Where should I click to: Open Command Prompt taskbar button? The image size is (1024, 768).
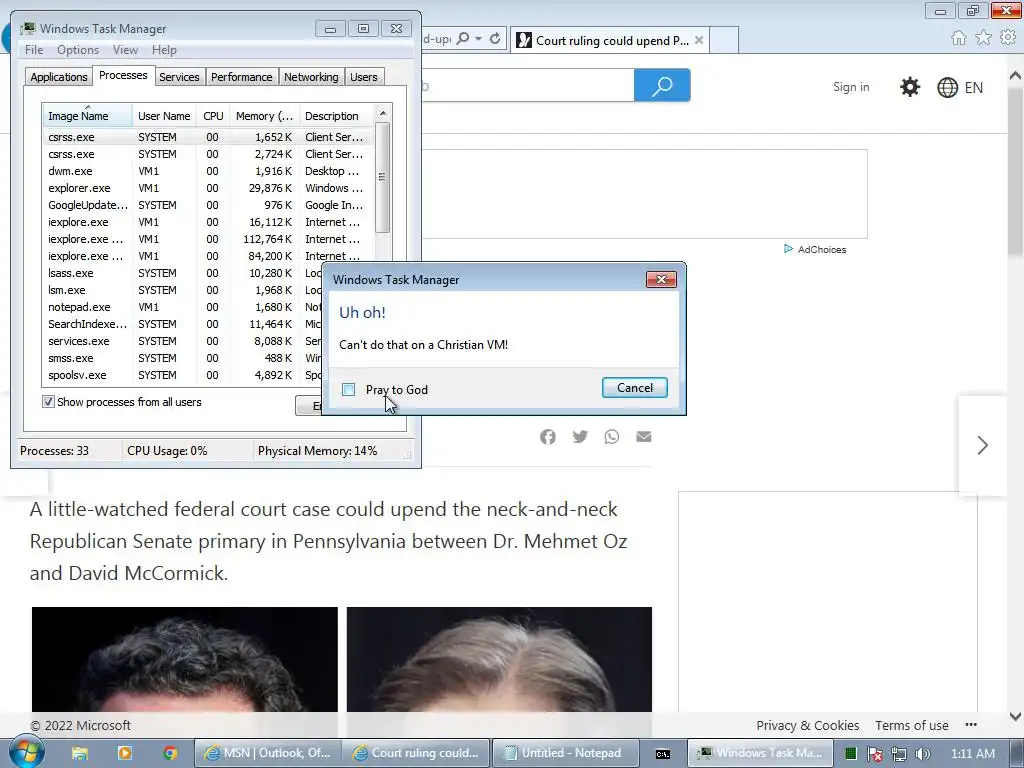coord(662,753)
